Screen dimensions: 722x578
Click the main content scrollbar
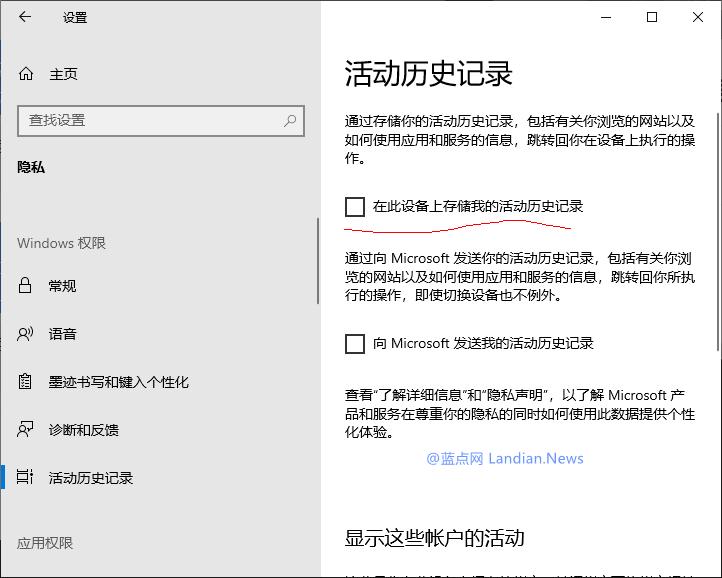[718, 232]
